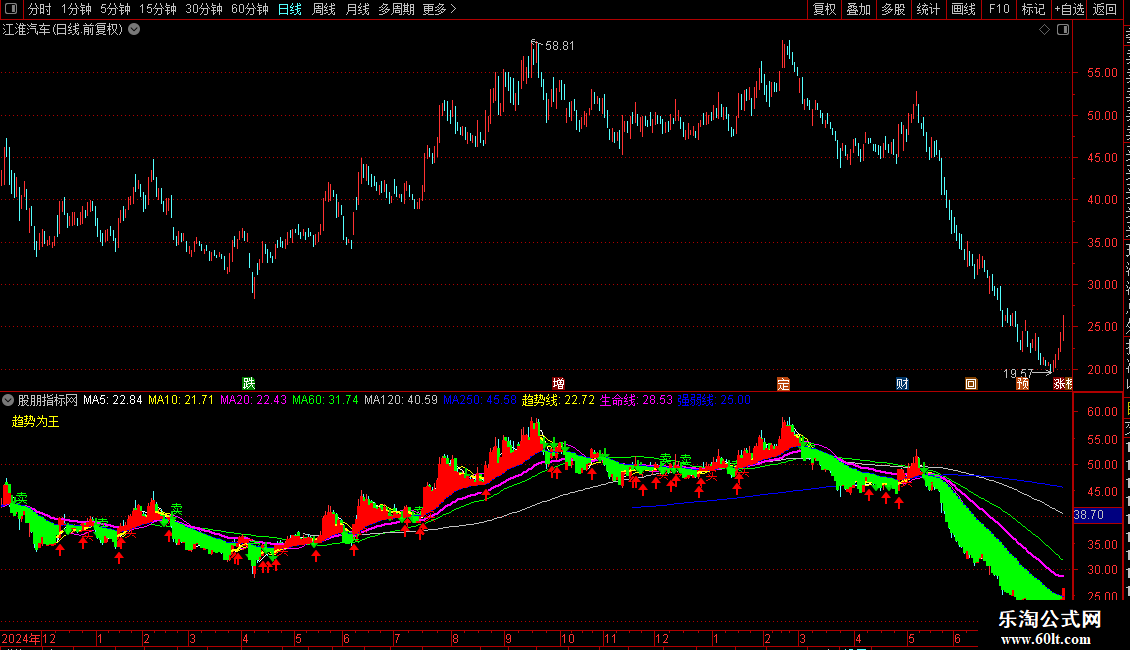Click the orange 定 event marker
The height and width of the screenshot is (650, 1130).
click(783, 383)
